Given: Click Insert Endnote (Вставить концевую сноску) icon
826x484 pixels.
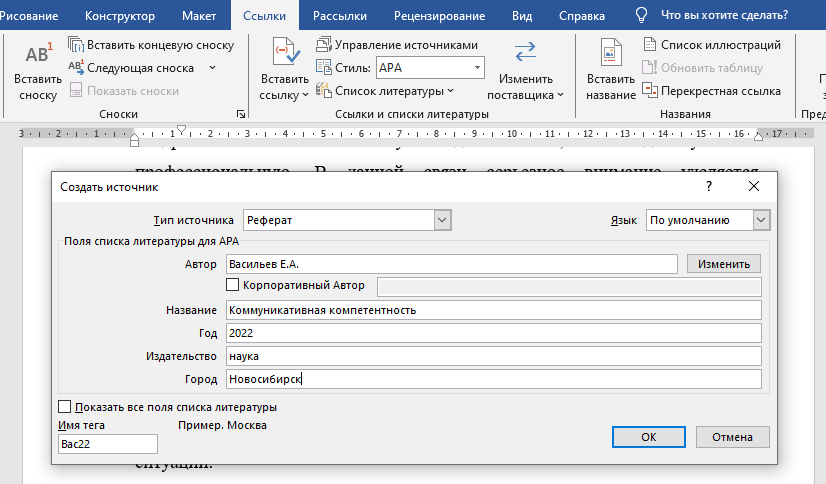Looking at the screenshot, I should tap(76, 45).
